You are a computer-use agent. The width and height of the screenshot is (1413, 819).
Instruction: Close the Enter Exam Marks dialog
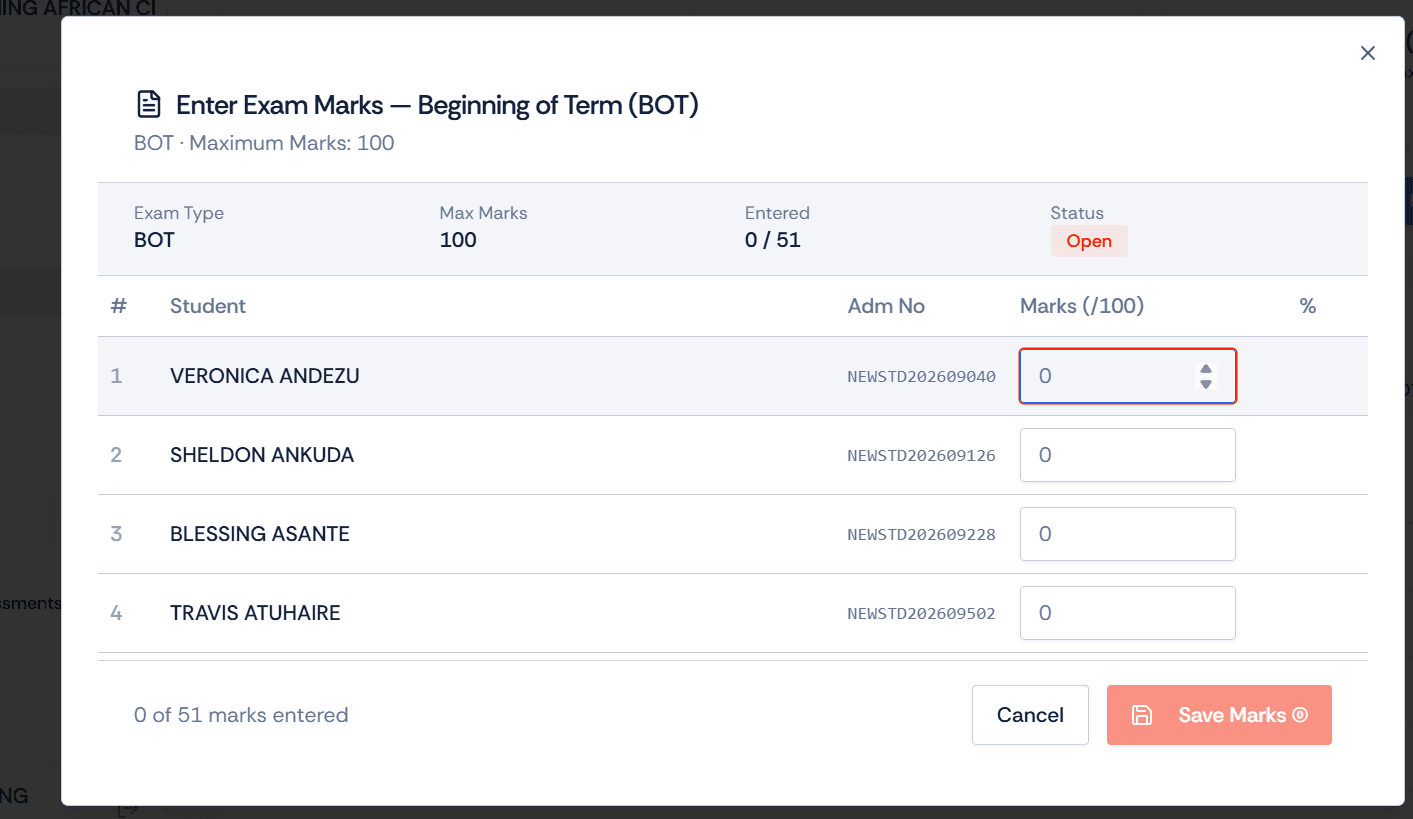pos(1368,53)
